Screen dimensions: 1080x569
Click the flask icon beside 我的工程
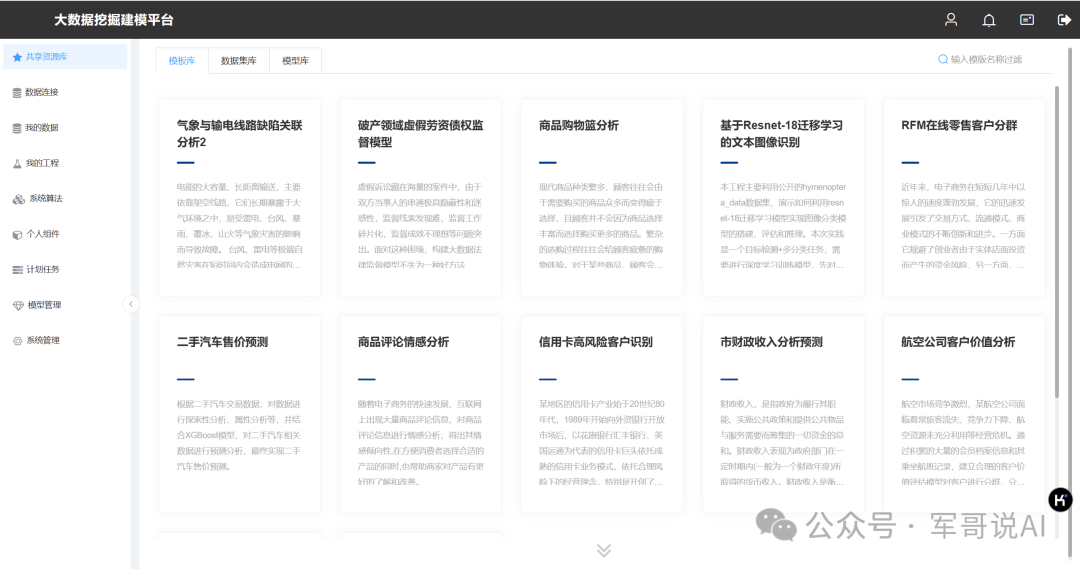(17, 163)
